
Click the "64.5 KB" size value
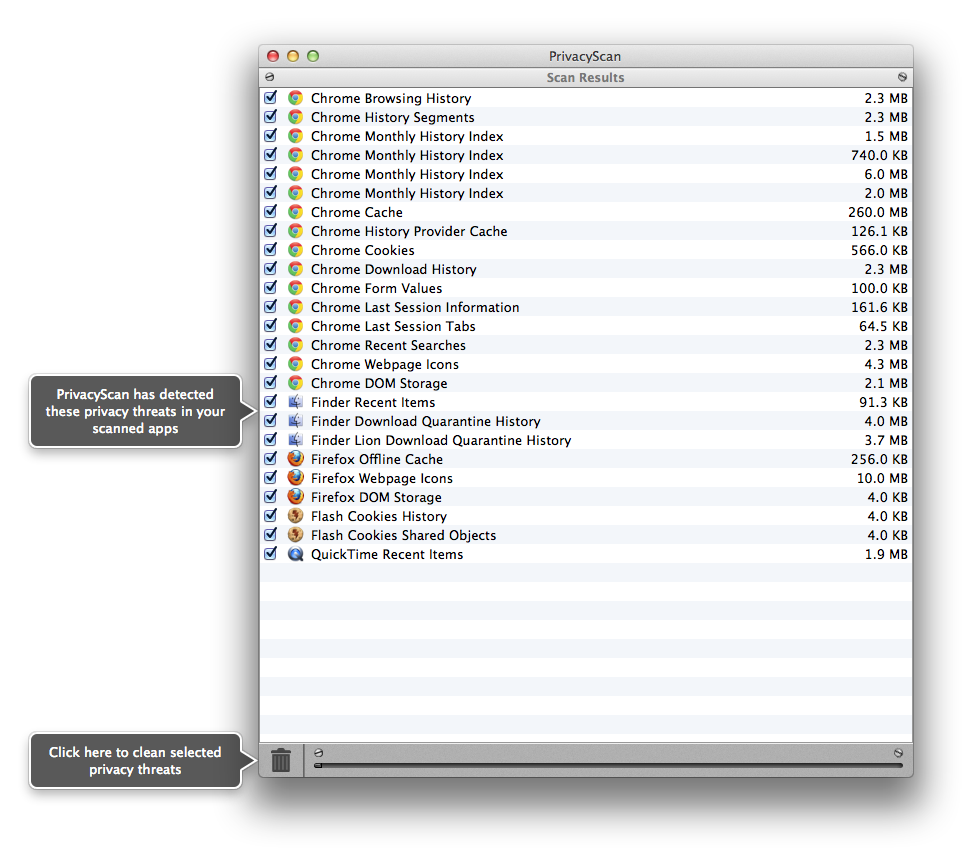click(883, 326)
